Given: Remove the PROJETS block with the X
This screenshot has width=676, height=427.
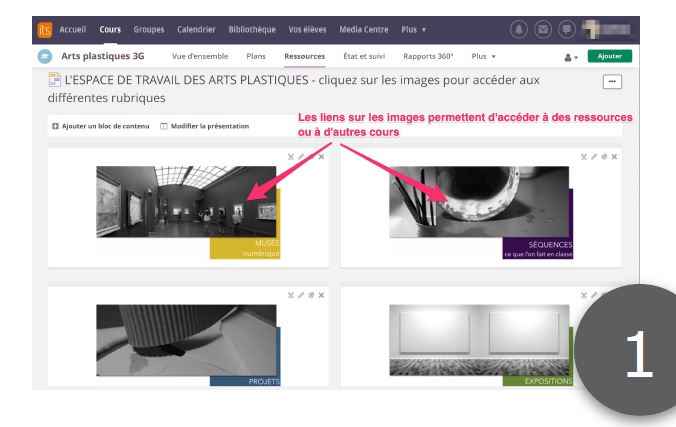Looking at the screenshot, I should (321, 295).
